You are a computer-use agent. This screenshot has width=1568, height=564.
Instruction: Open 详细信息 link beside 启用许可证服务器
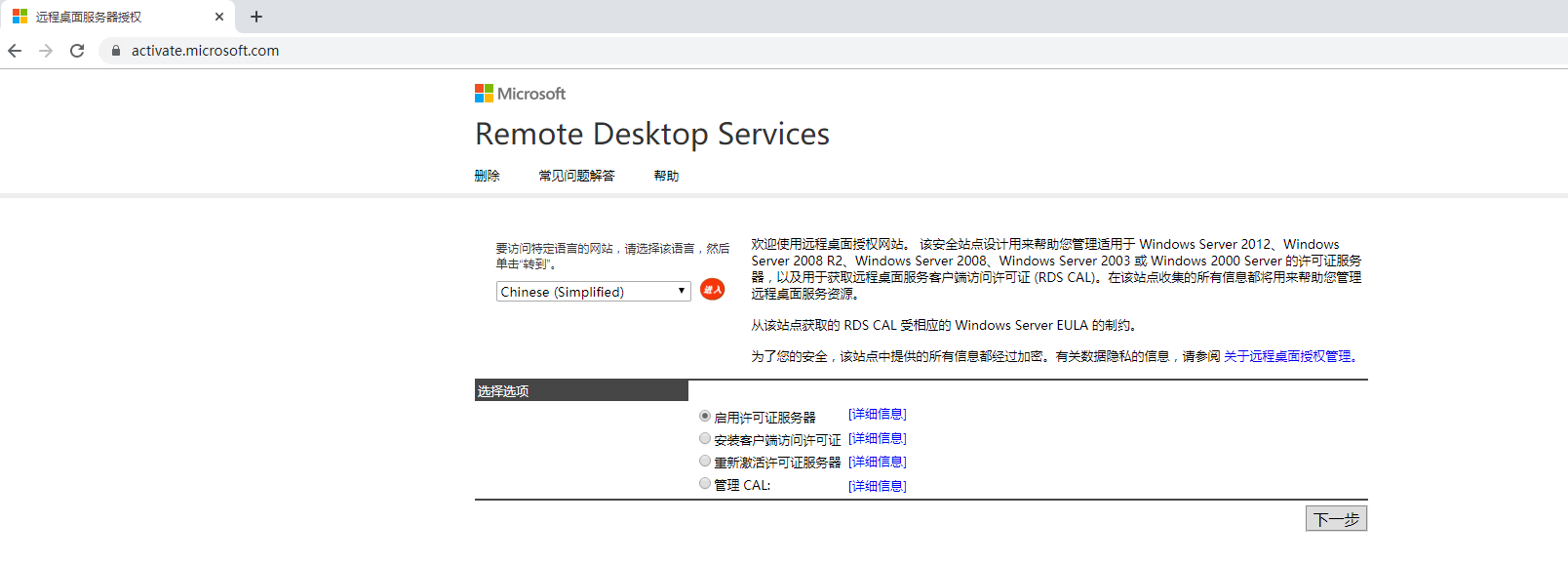coord(877,415)
